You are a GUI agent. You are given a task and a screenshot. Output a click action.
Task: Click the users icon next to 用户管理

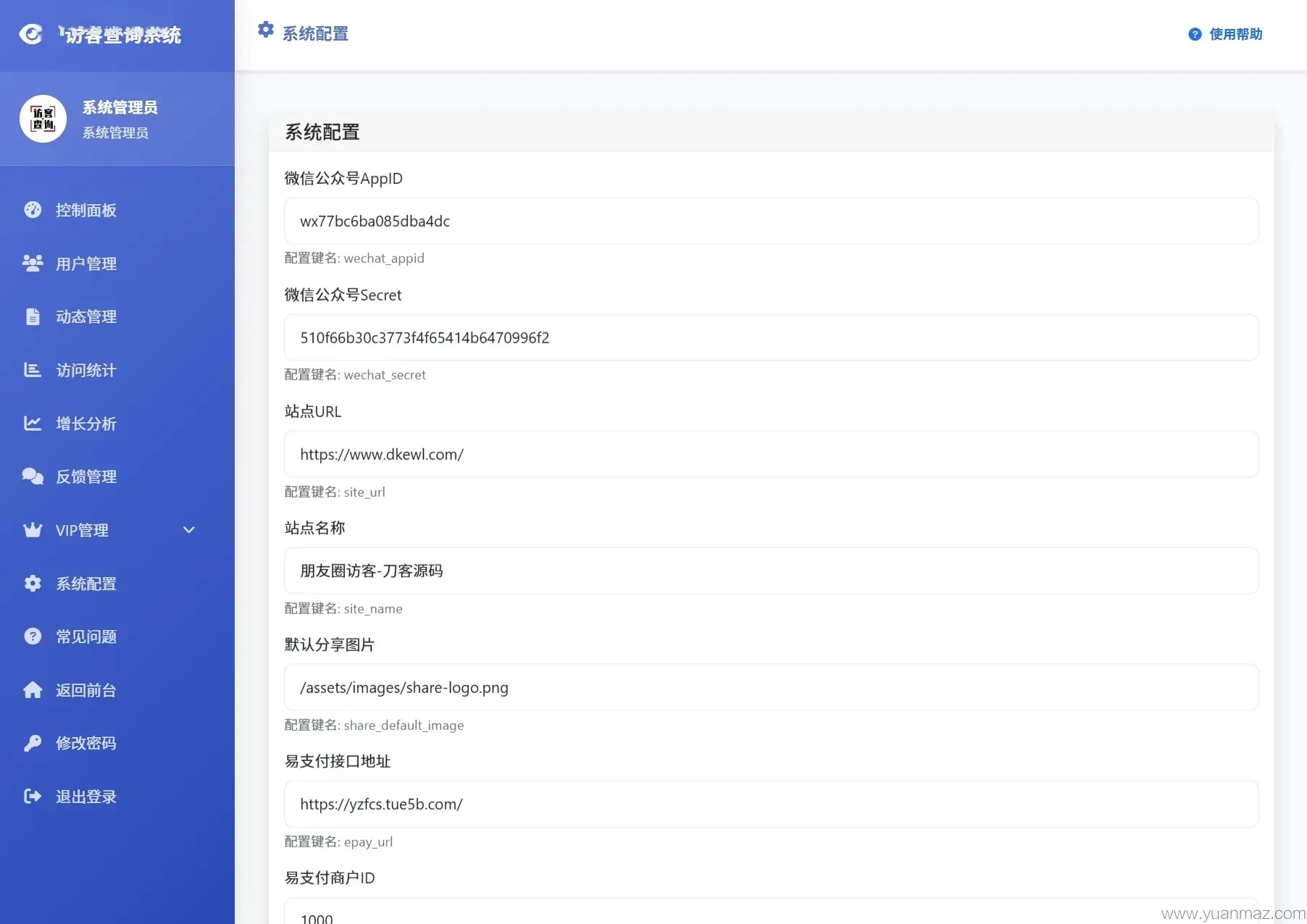(x=33, y=264)
